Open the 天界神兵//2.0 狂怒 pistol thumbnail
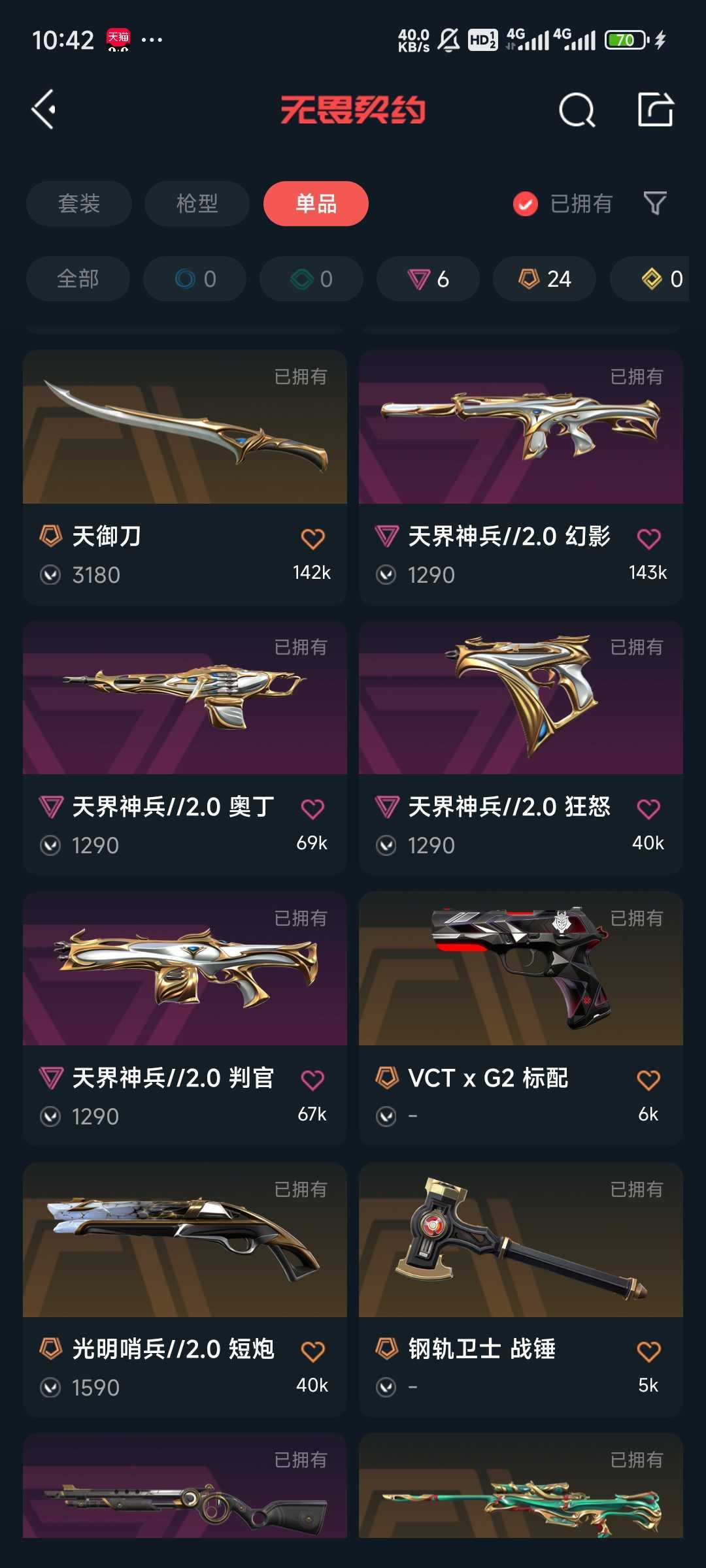The image size is (706, 1568). click(521, 698)
